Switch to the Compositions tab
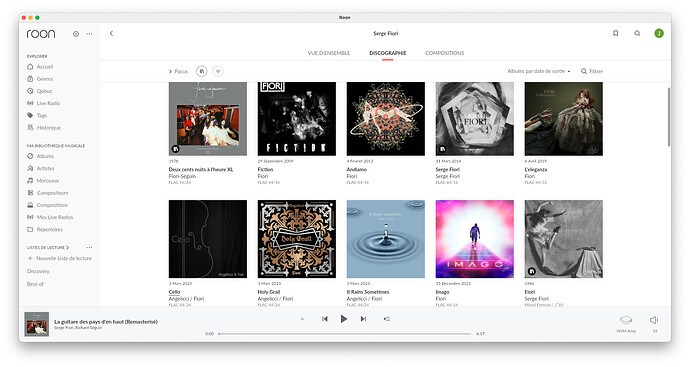The height and width of the screenshot is (367, 690). coord(444,53)
